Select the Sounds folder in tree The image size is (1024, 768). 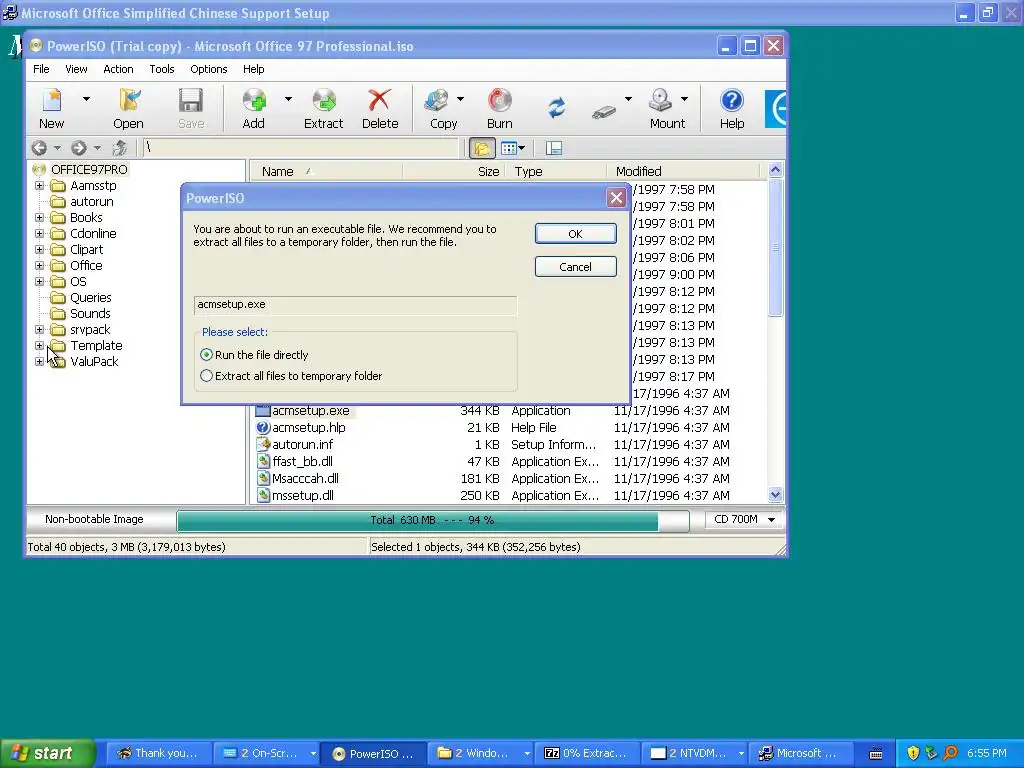click(90, 313)
